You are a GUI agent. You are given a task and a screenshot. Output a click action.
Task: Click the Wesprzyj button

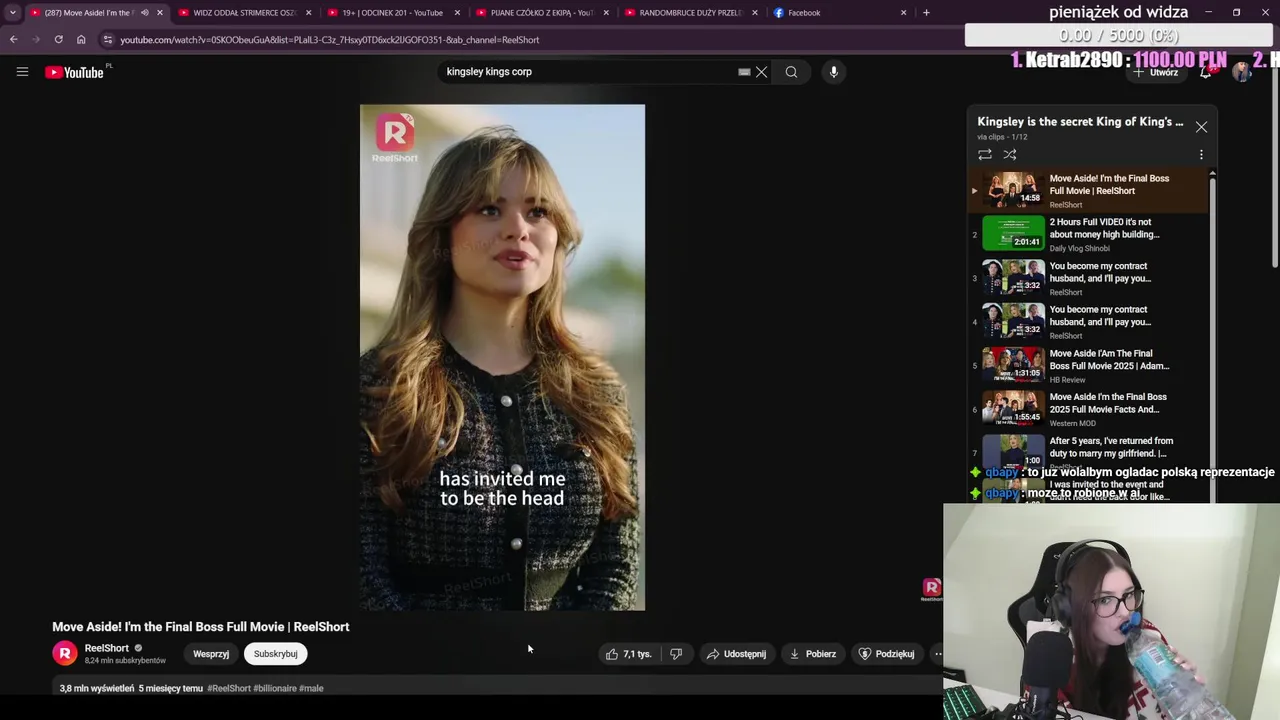(211, 654)
